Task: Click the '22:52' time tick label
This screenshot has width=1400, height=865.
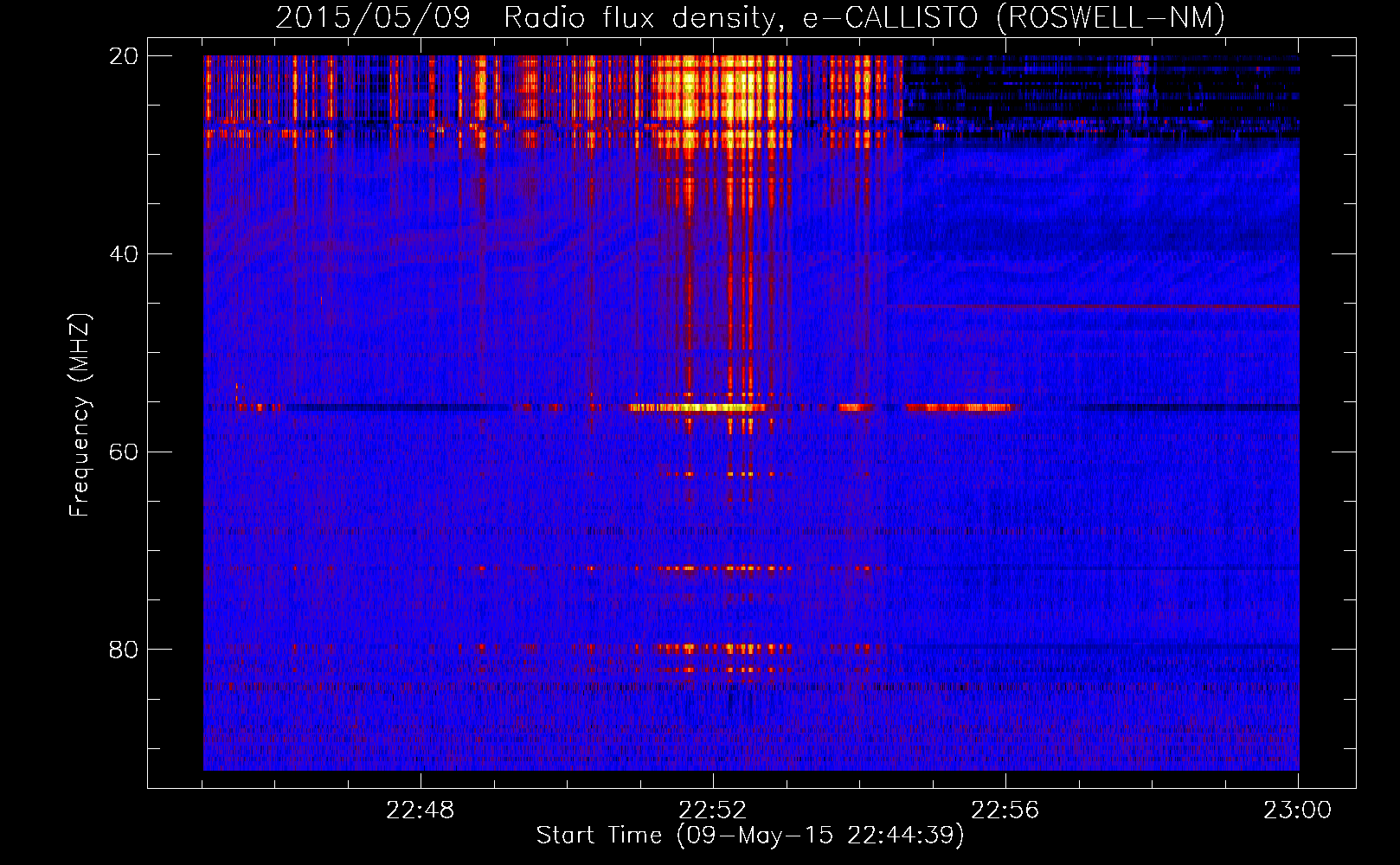Action: pyautogui.click(x=712, y=811)
